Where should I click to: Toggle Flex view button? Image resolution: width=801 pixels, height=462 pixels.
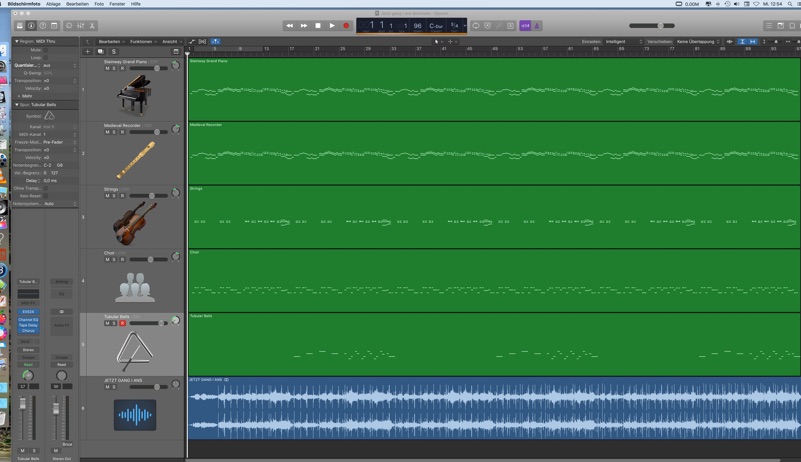pyautogui.click(x=202, y=41)
